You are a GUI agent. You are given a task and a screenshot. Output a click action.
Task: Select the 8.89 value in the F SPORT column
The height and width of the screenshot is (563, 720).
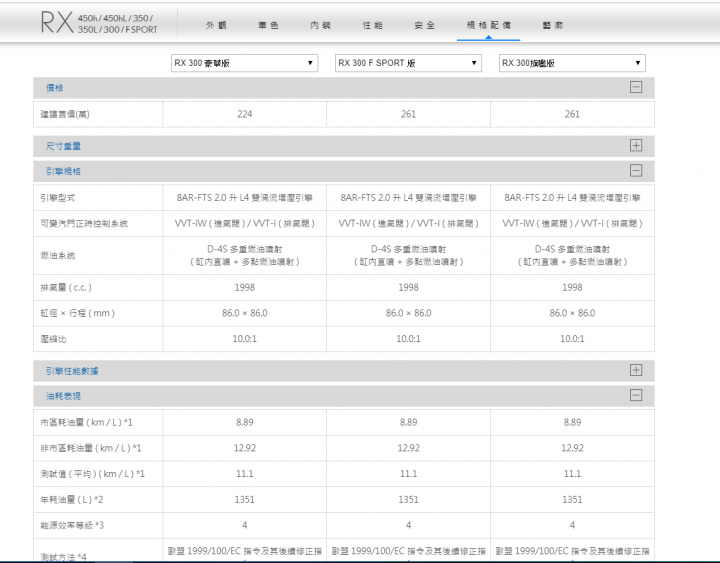(408, 422)
